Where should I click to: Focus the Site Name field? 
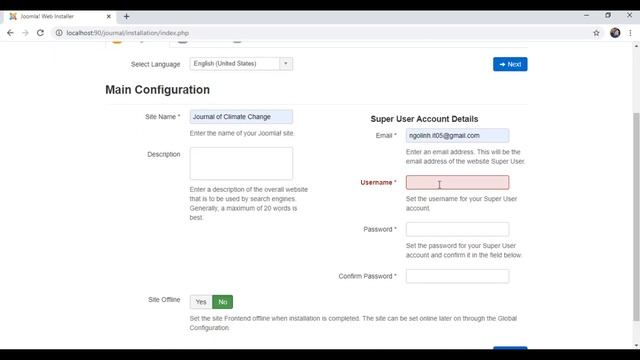(x=241, y=117)
